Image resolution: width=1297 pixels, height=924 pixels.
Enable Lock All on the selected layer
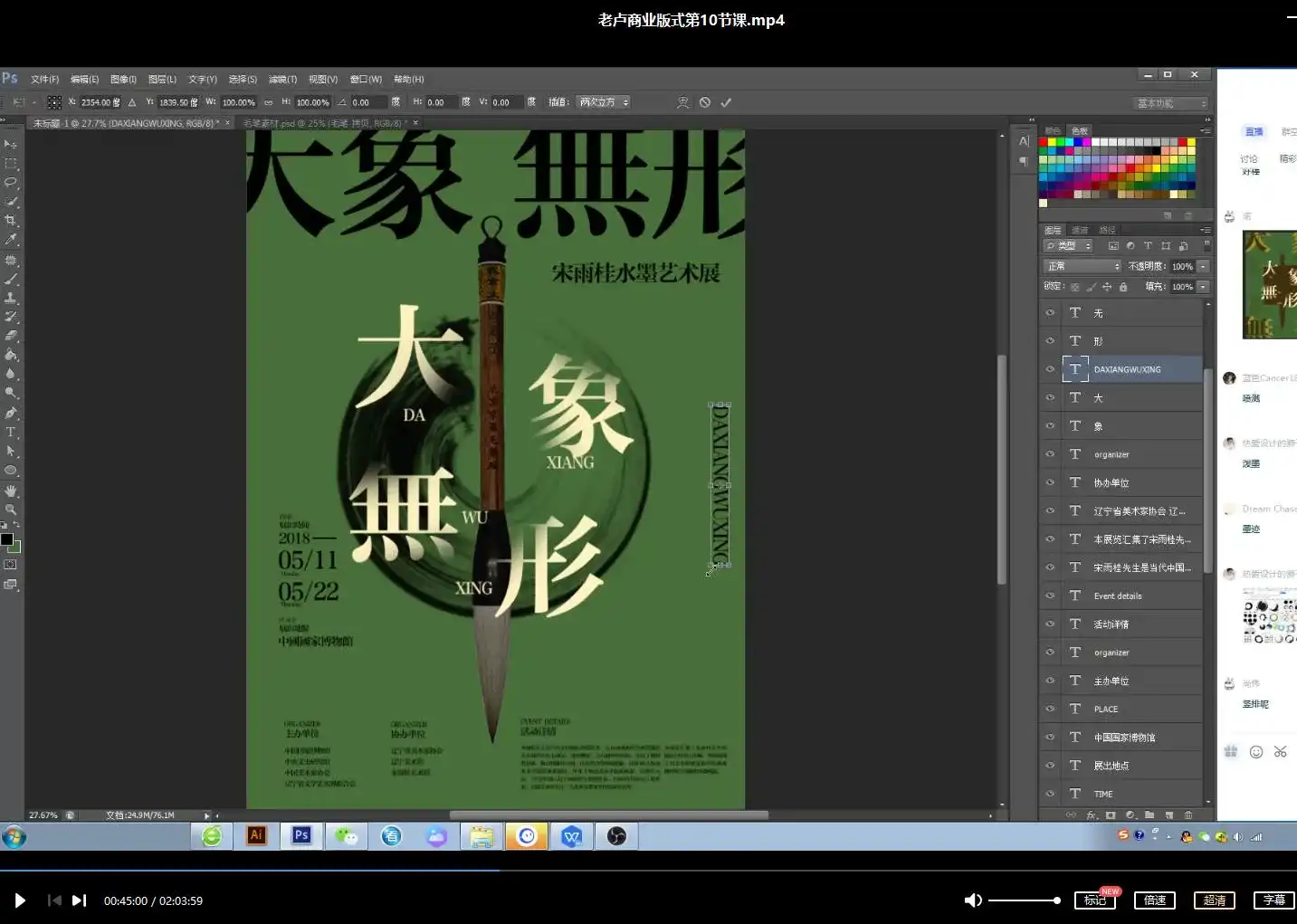pyautogui.click(x=1122, y=285)
